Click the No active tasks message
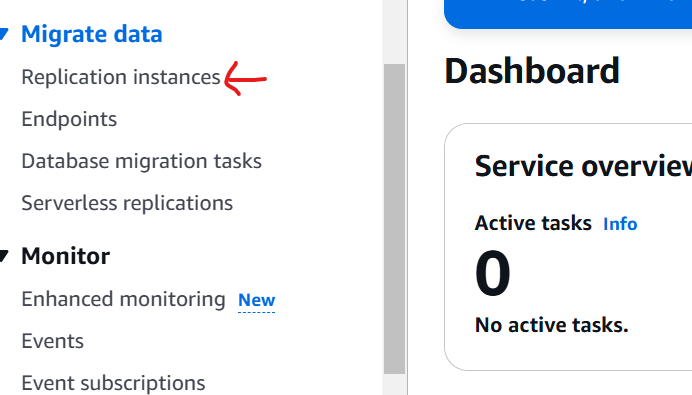This screenshot has width=692, height=395. point(552,325)
